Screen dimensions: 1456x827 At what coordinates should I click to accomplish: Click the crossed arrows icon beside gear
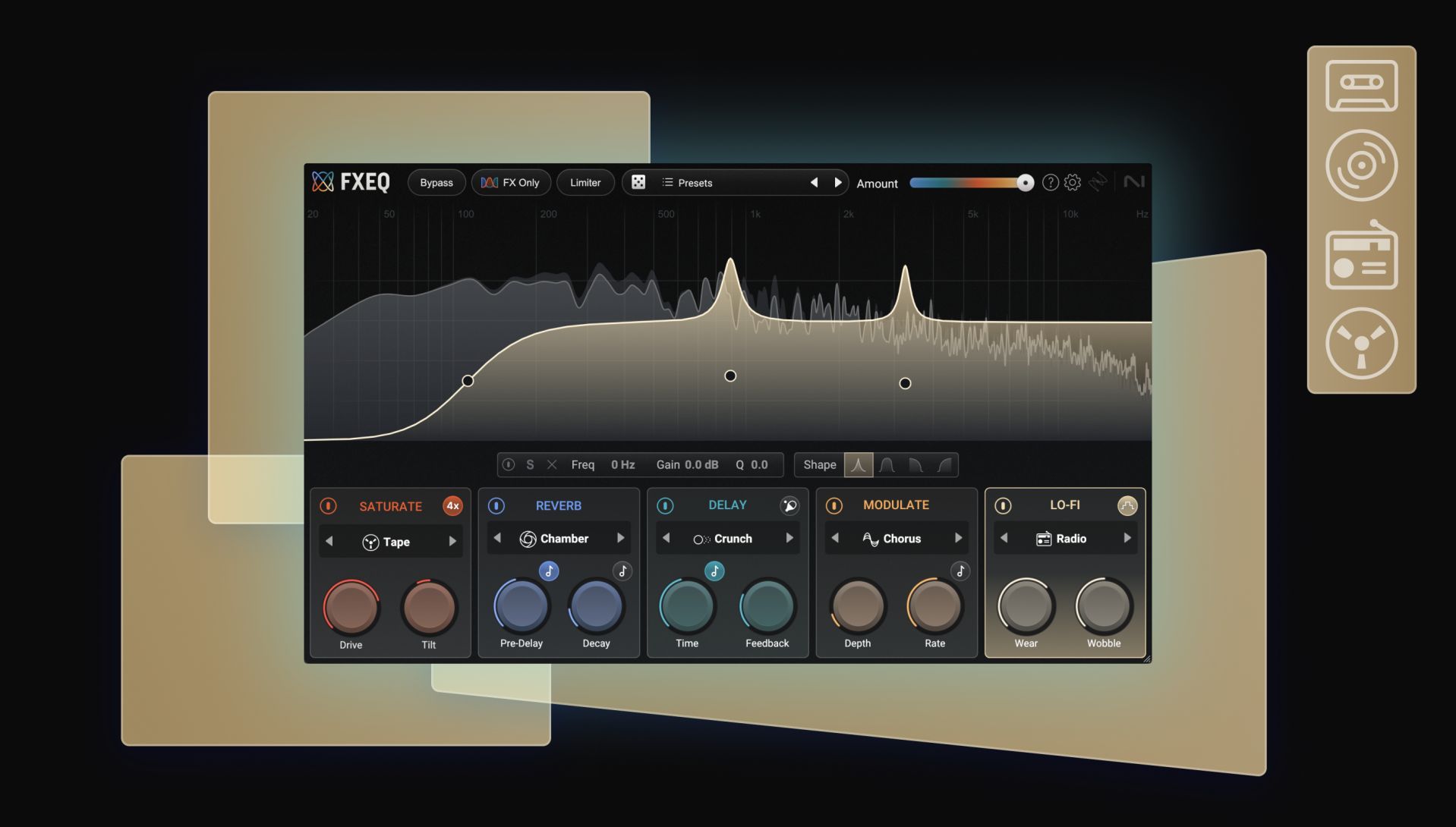[1098, 182]
